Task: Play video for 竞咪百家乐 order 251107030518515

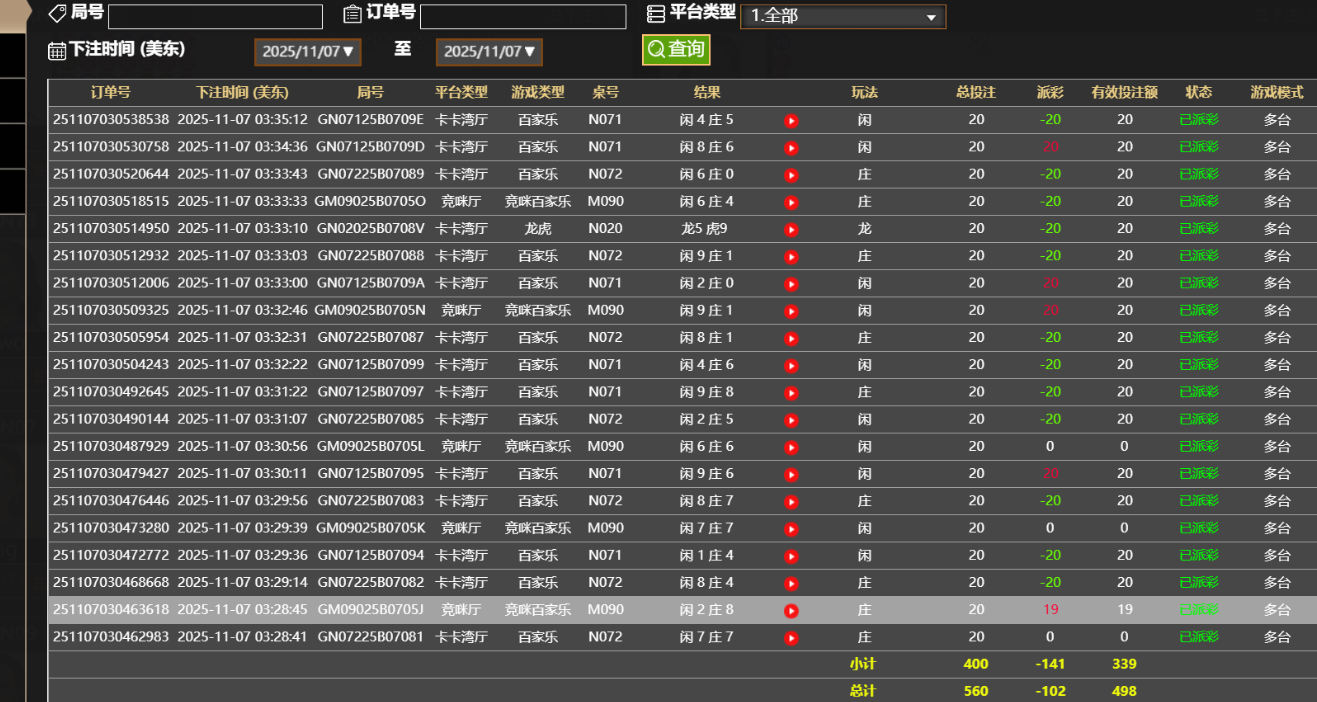Action: 791,201
